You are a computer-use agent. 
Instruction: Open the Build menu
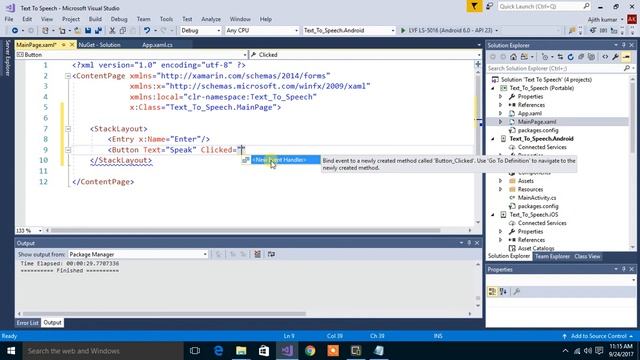tap(95, 19)
